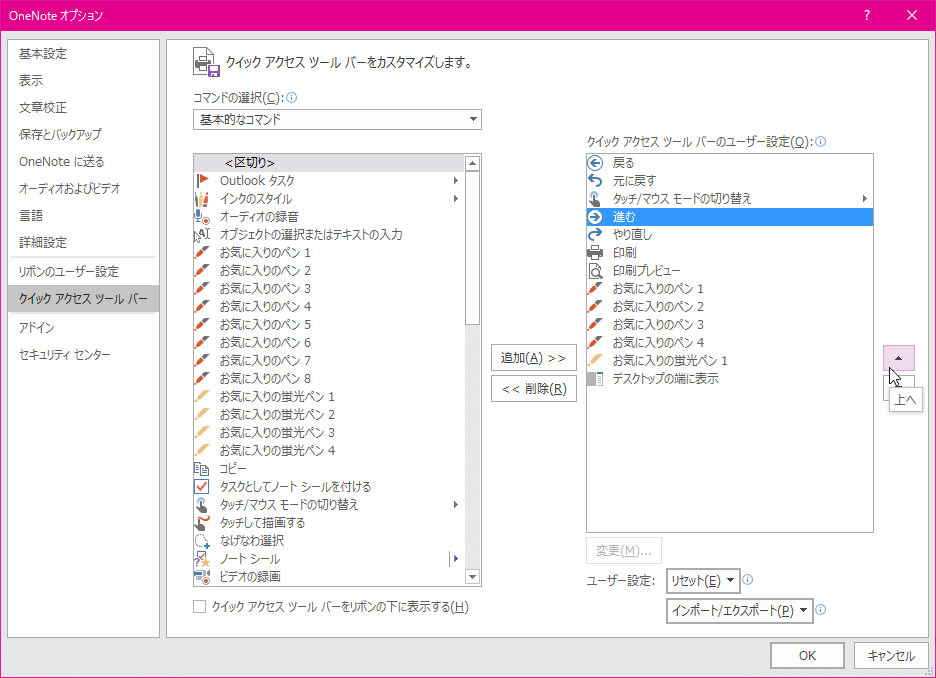Click the 戻る back arrow icon
The image size is (936, 678).
595,162
